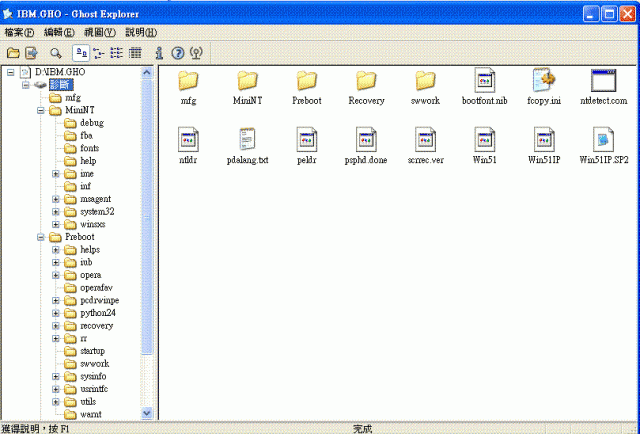Expand the winsxs tree folder
The image size is (640, 434).
pos(56,225)
